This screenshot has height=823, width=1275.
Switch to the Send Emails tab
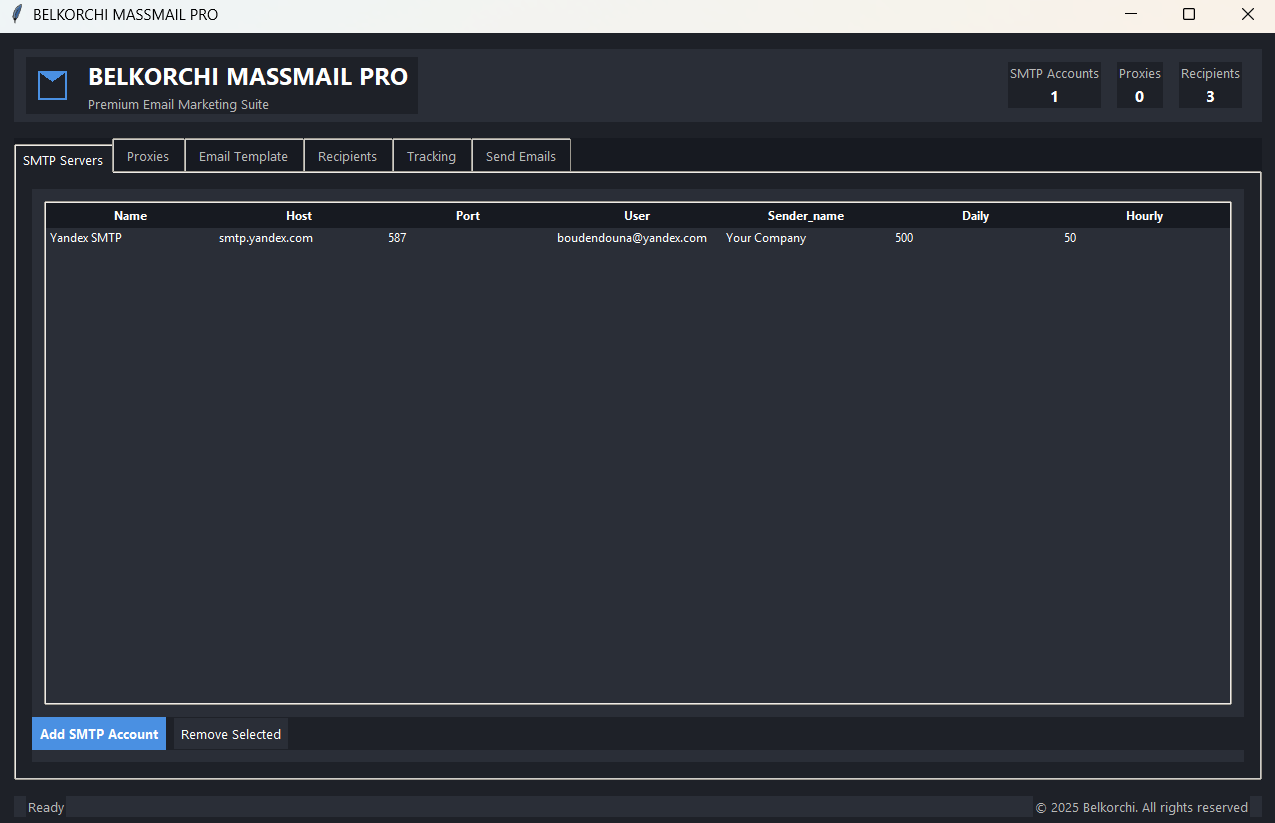click(520, 156)
